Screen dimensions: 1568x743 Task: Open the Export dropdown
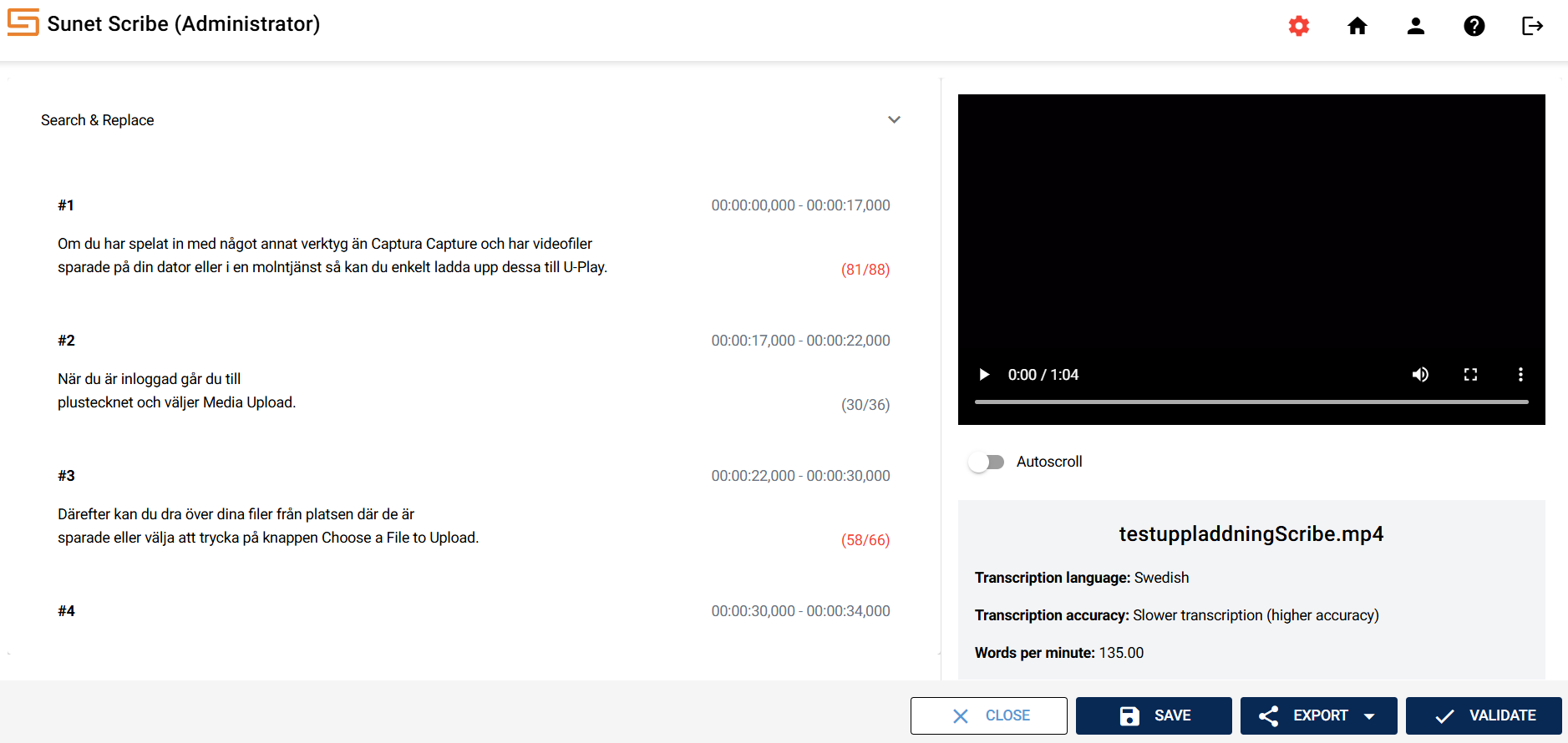point(1318,715)
